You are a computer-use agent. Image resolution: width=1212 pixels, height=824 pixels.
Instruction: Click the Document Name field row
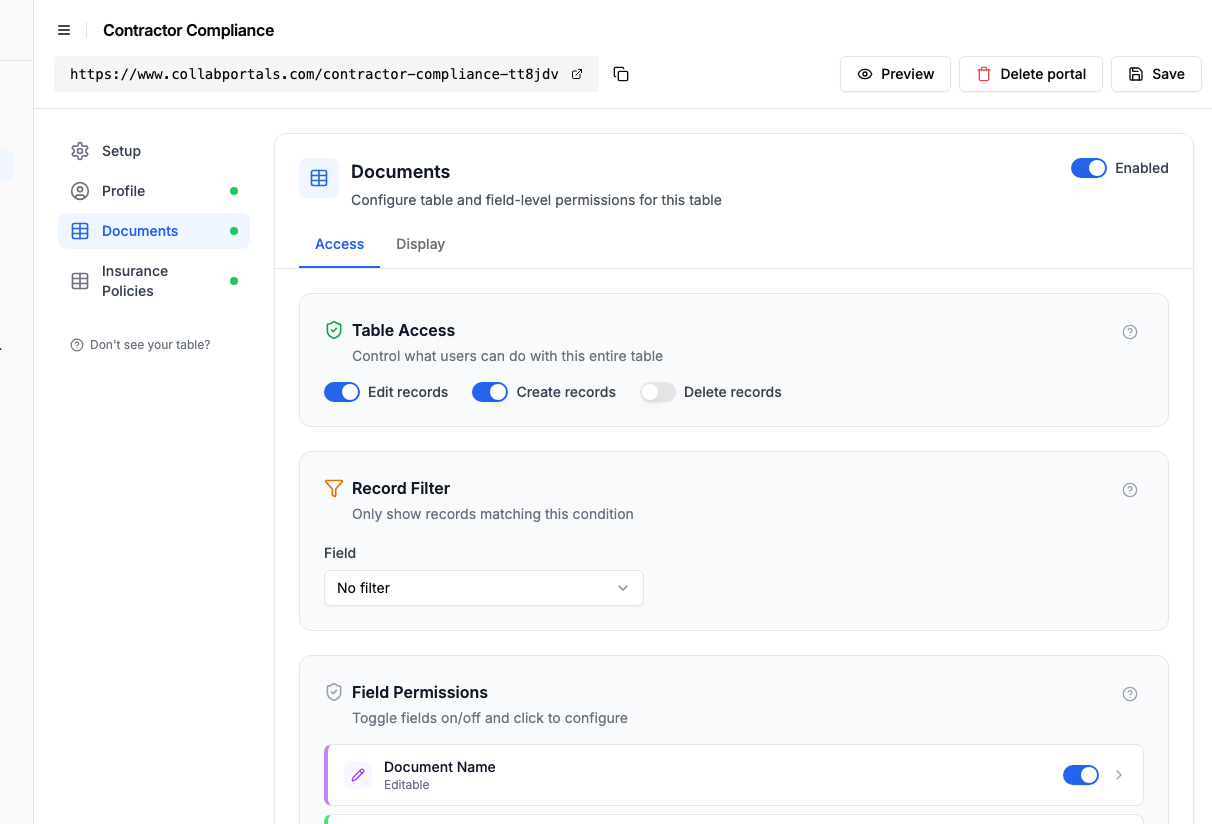734,775
